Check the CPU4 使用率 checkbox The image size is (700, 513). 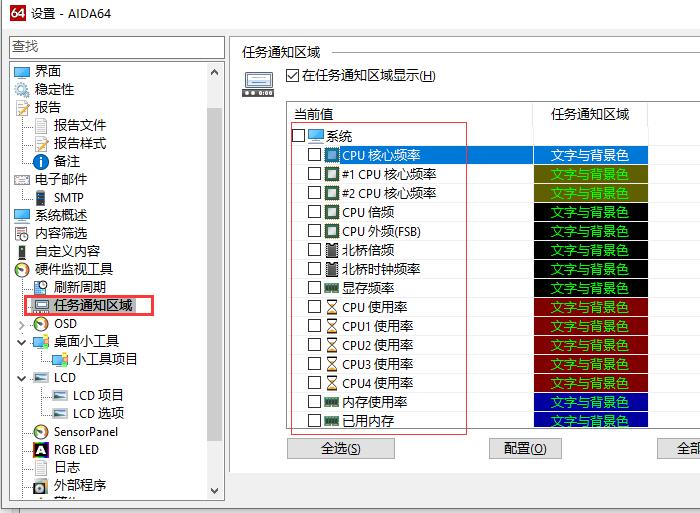tap(315, 383)
